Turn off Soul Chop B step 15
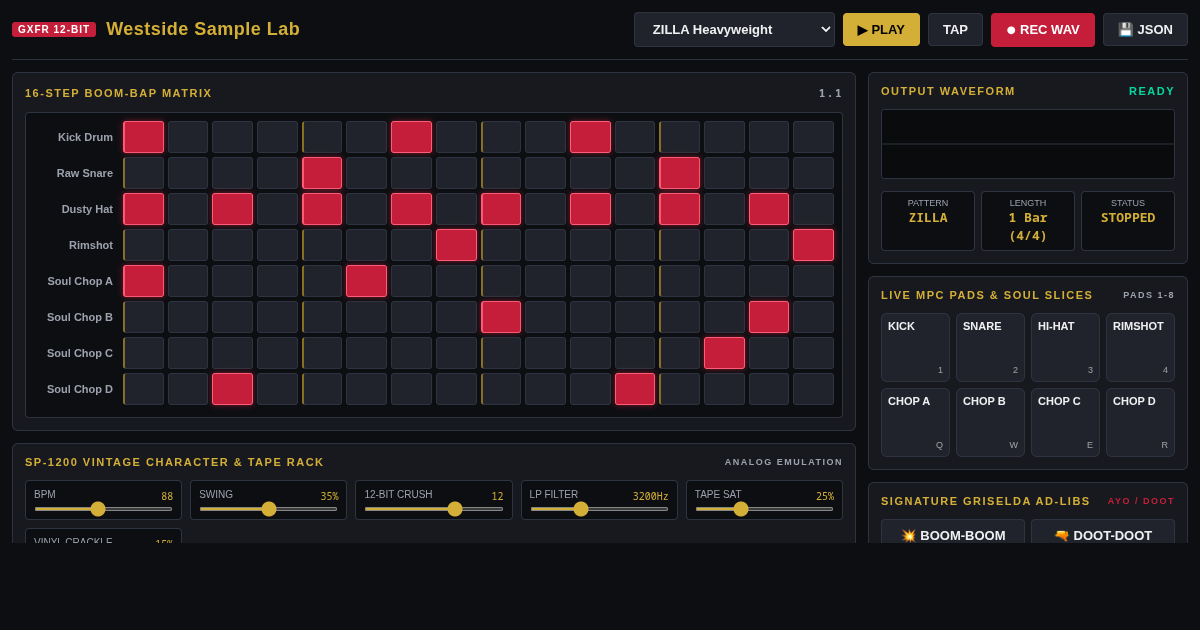This screenshot has height=630, width=1200. pos(769,317)
